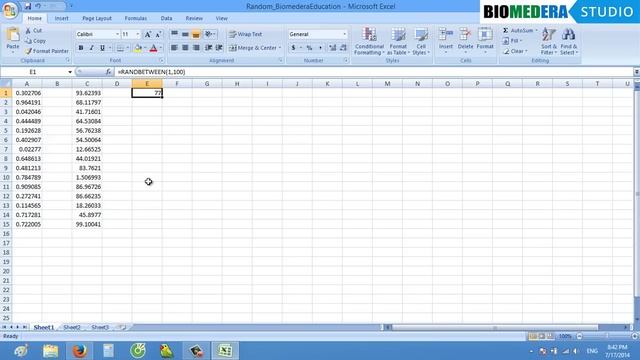Toggle Middle Align
This screenshot has height=360, width=640.
click(x=185, y=34)
